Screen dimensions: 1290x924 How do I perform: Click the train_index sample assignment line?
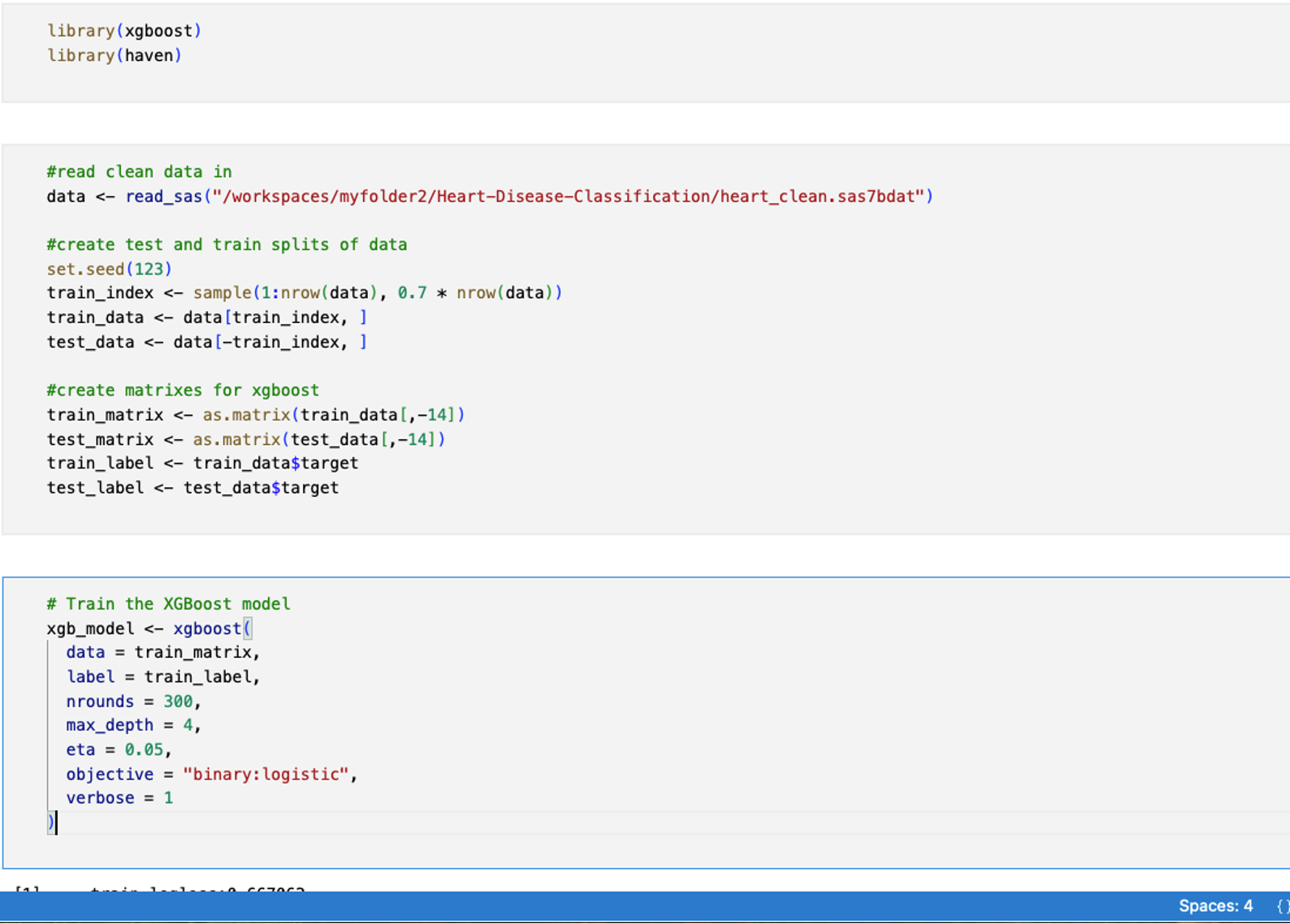pyautogui.click(x=304, y=293)
